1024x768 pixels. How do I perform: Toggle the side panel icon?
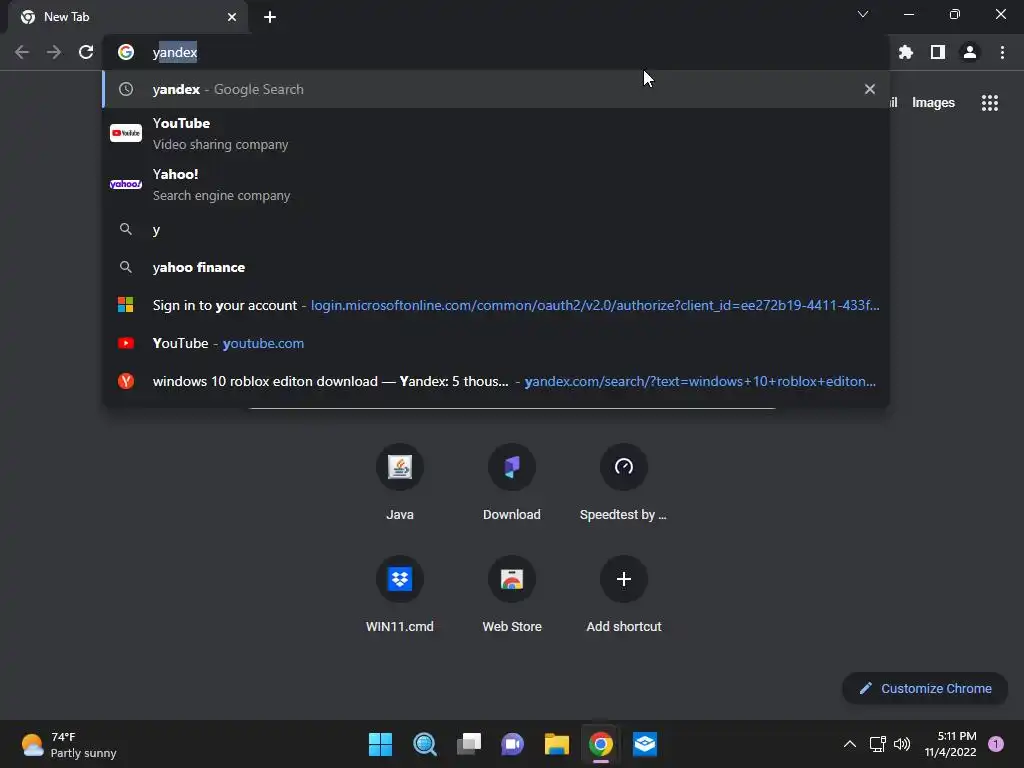(x=938, y=52)
